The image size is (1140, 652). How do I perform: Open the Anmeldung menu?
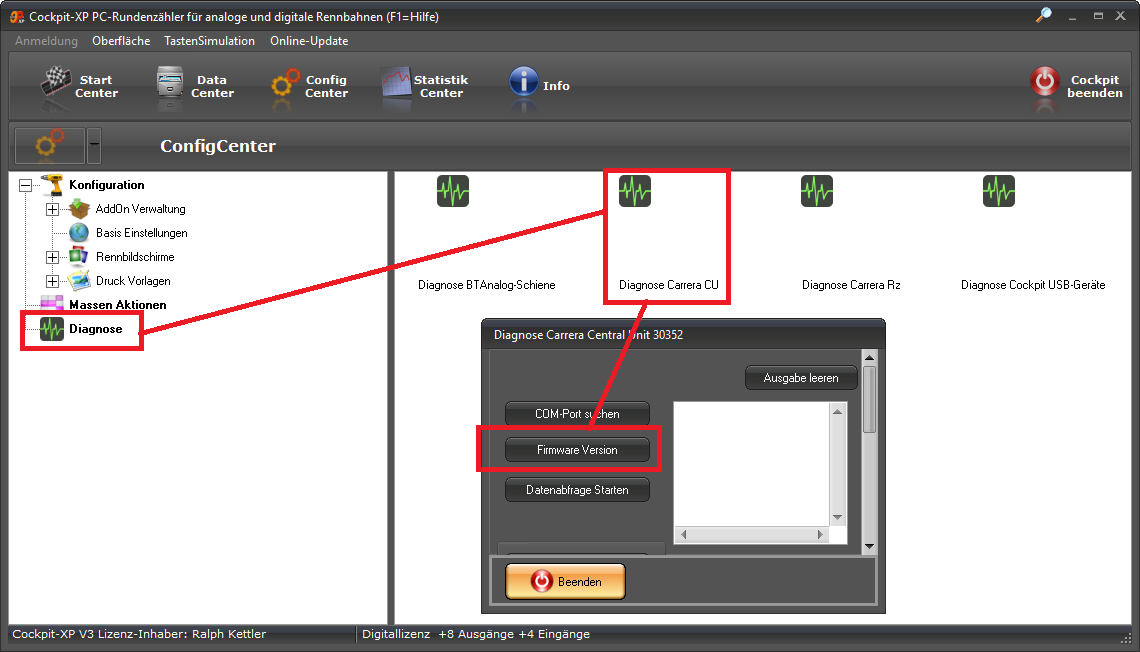pyautogui.click(x=46, y=41)
